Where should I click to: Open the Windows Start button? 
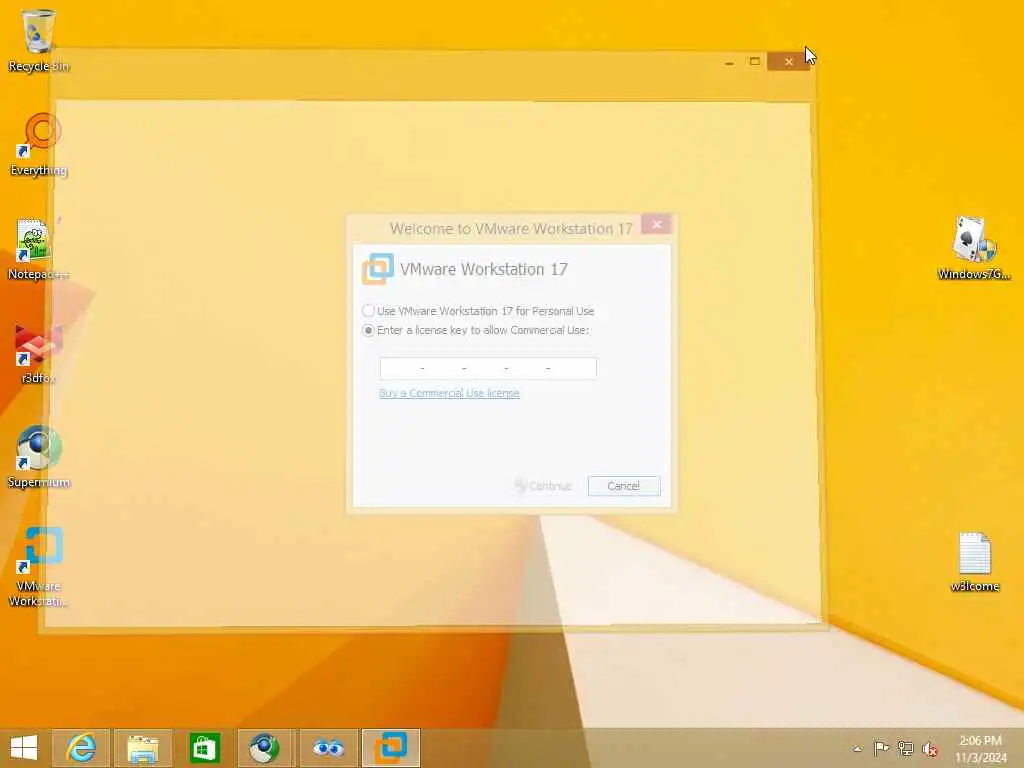coord(24,748)
